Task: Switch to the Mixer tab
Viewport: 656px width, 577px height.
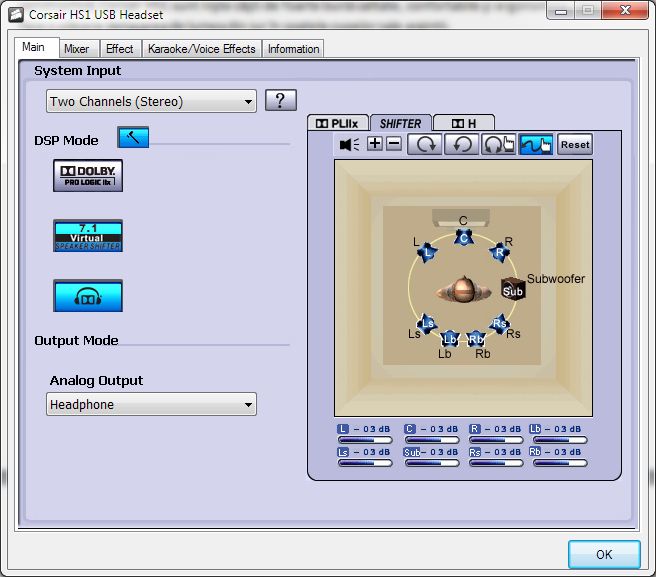Action: point(76,49)
